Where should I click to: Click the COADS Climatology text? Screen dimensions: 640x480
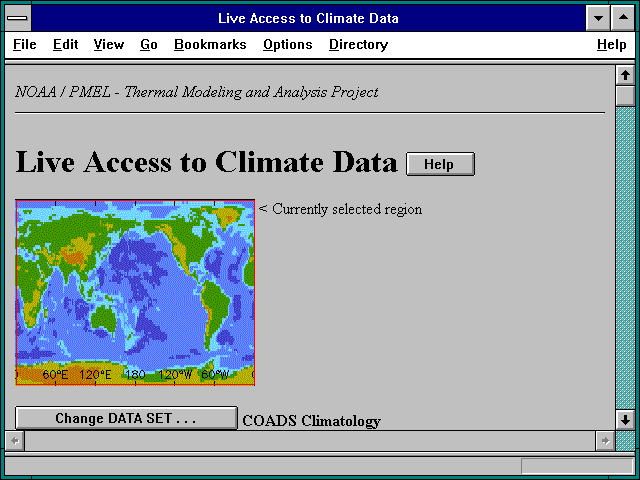311,421
